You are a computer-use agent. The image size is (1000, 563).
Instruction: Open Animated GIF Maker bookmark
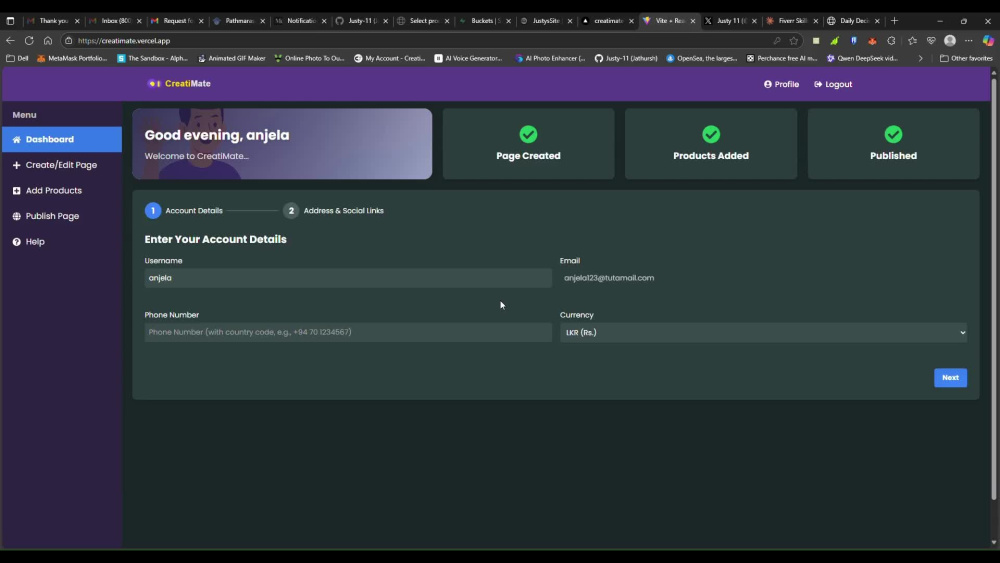point(232,58)
